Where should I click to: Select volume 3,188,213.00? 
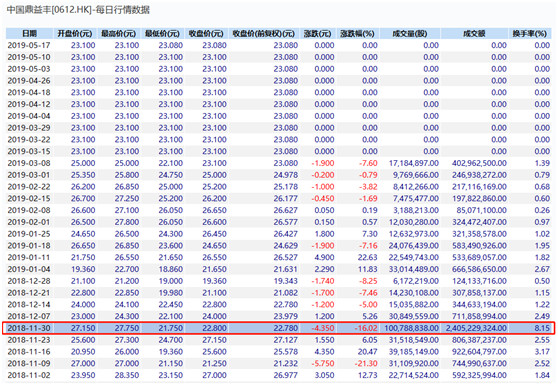[x=416, y=210]
